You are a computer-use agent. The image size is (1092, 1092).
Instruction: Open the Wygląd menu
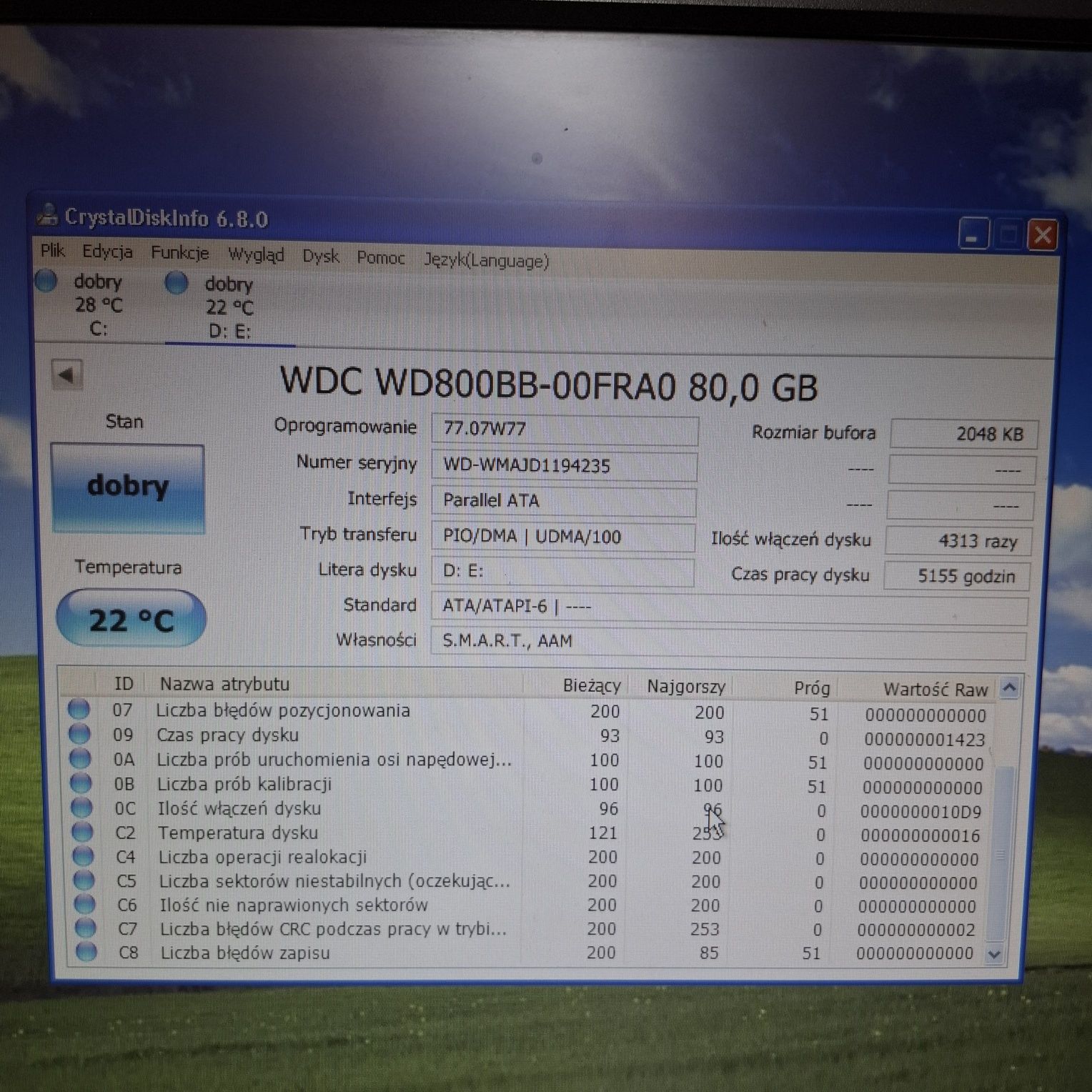256,255
